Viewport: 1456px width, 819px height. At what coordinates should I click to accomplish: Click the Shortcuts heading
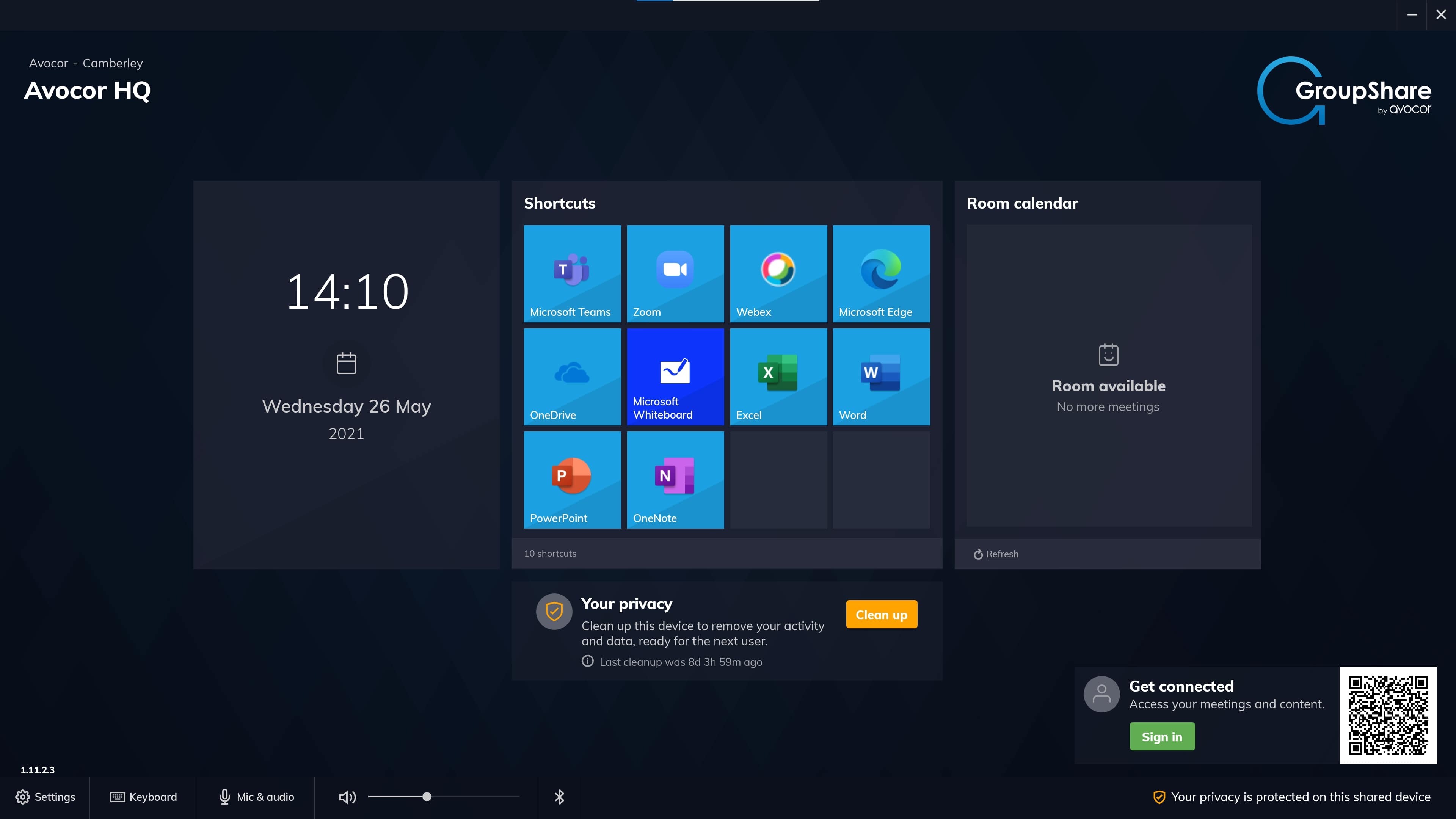point(560,203)
